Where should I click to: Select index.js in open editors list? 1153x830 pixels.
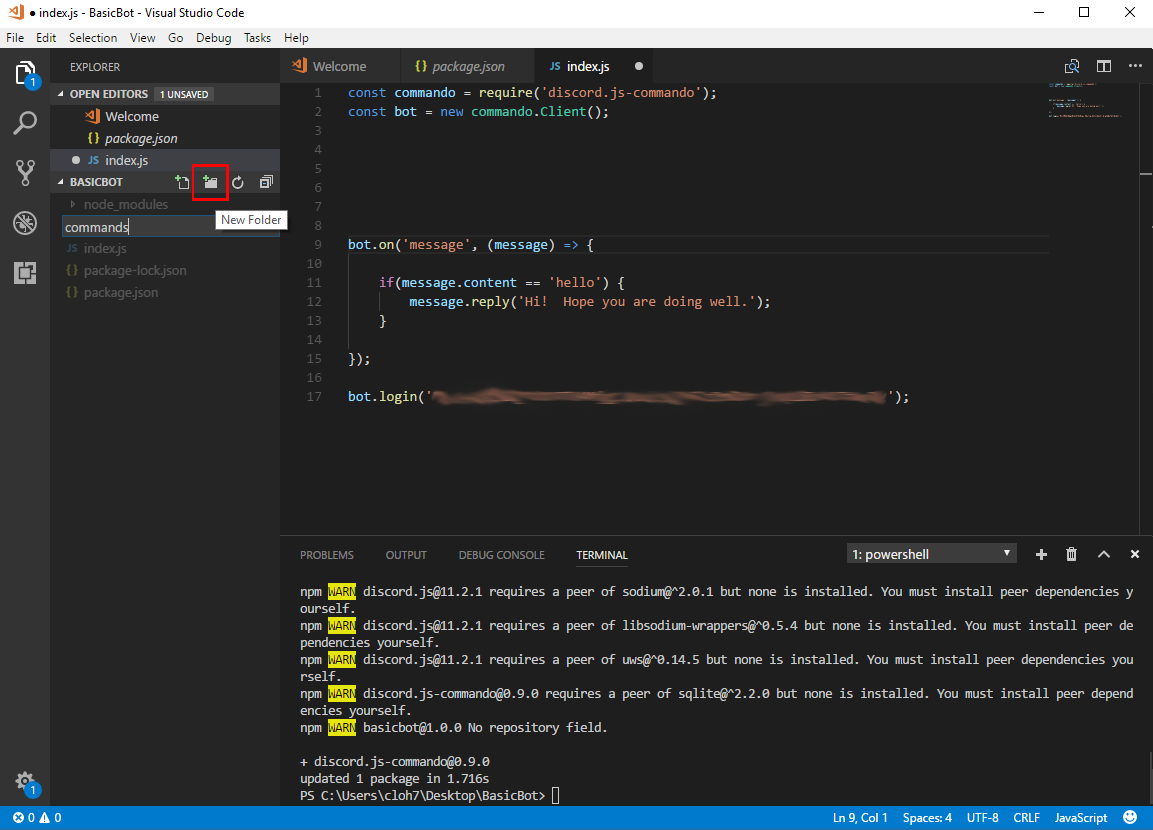[x=165, y=160]
